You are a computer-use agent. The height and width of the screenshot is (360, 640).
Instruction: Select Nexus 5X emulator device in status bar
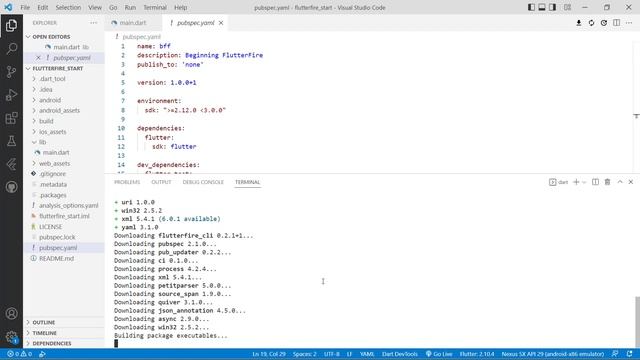click(x=553, y=354)
